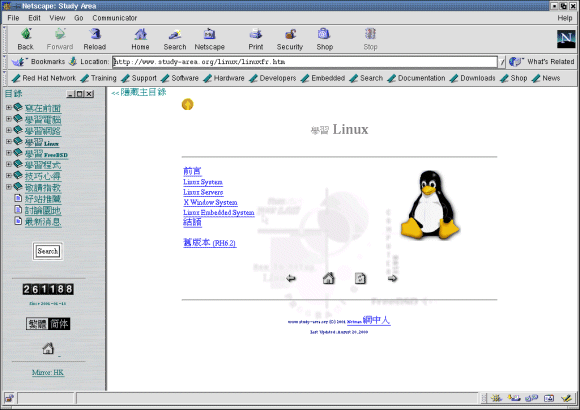Expand the 敬請指教 tree node
The height and width of the screenshot is (410, 580).
pos(9,187)
